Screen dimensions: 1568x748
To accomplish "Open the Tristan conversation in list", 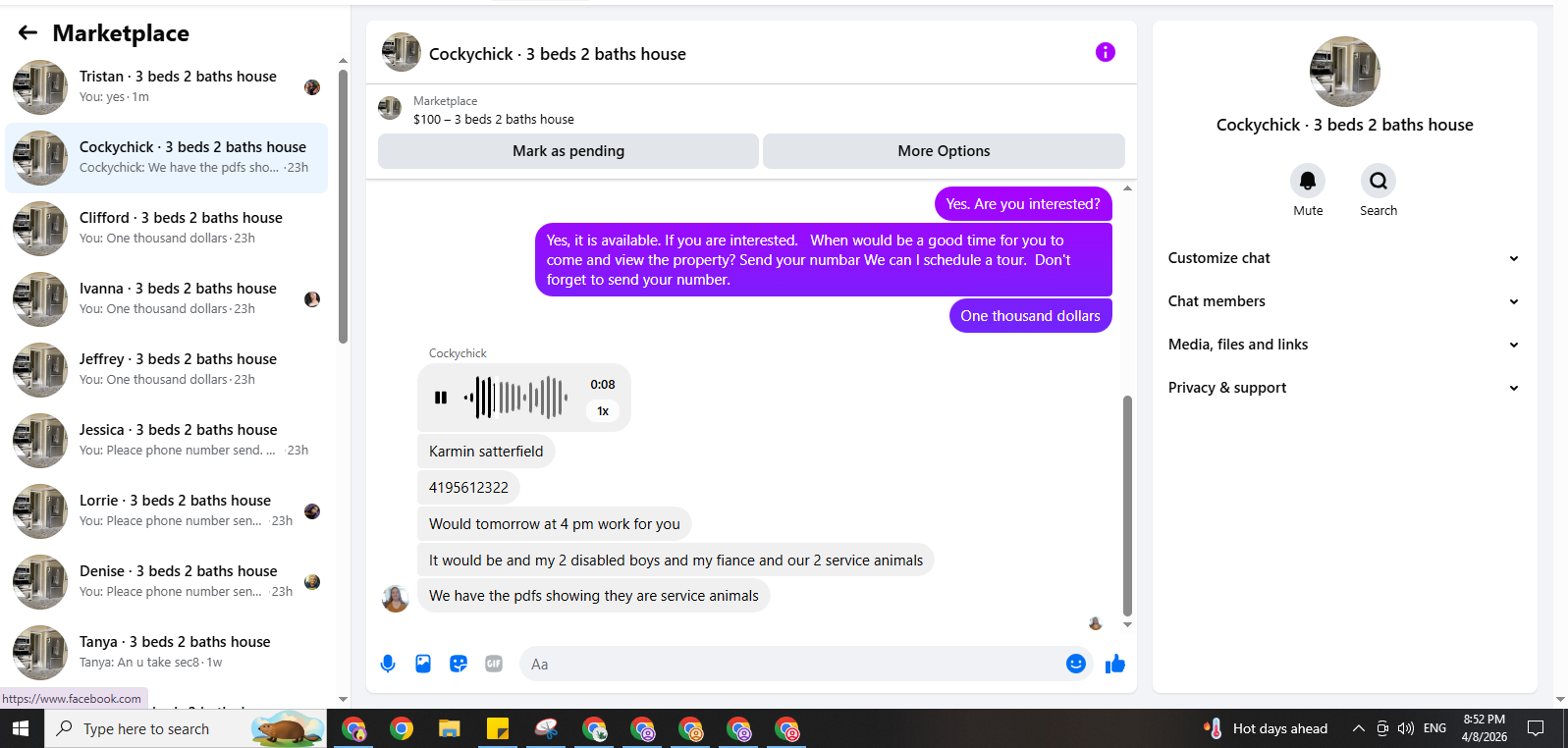I will click(167, 86).
